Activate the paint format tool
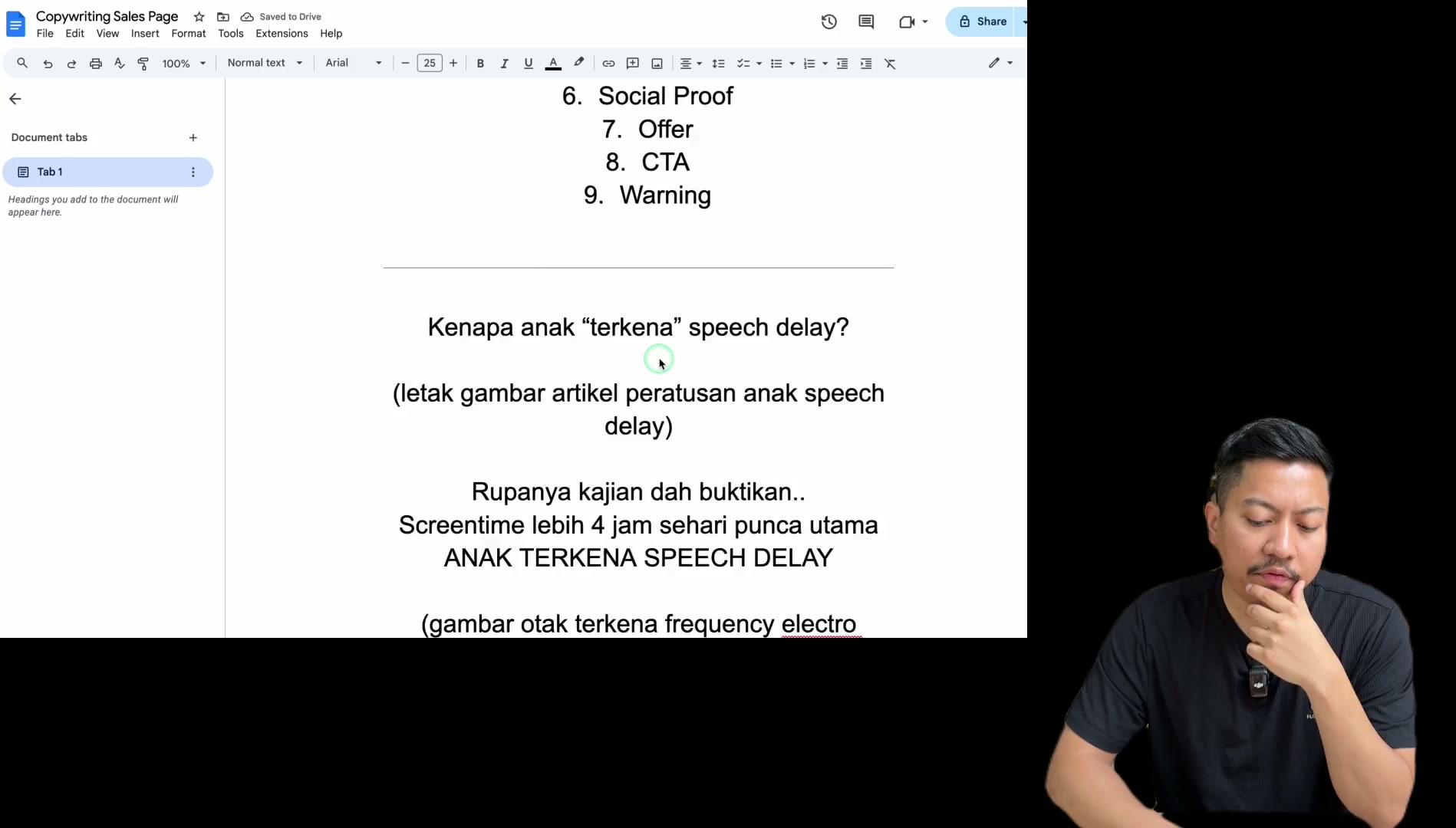Screen dimensions: 1456x828 143,64
